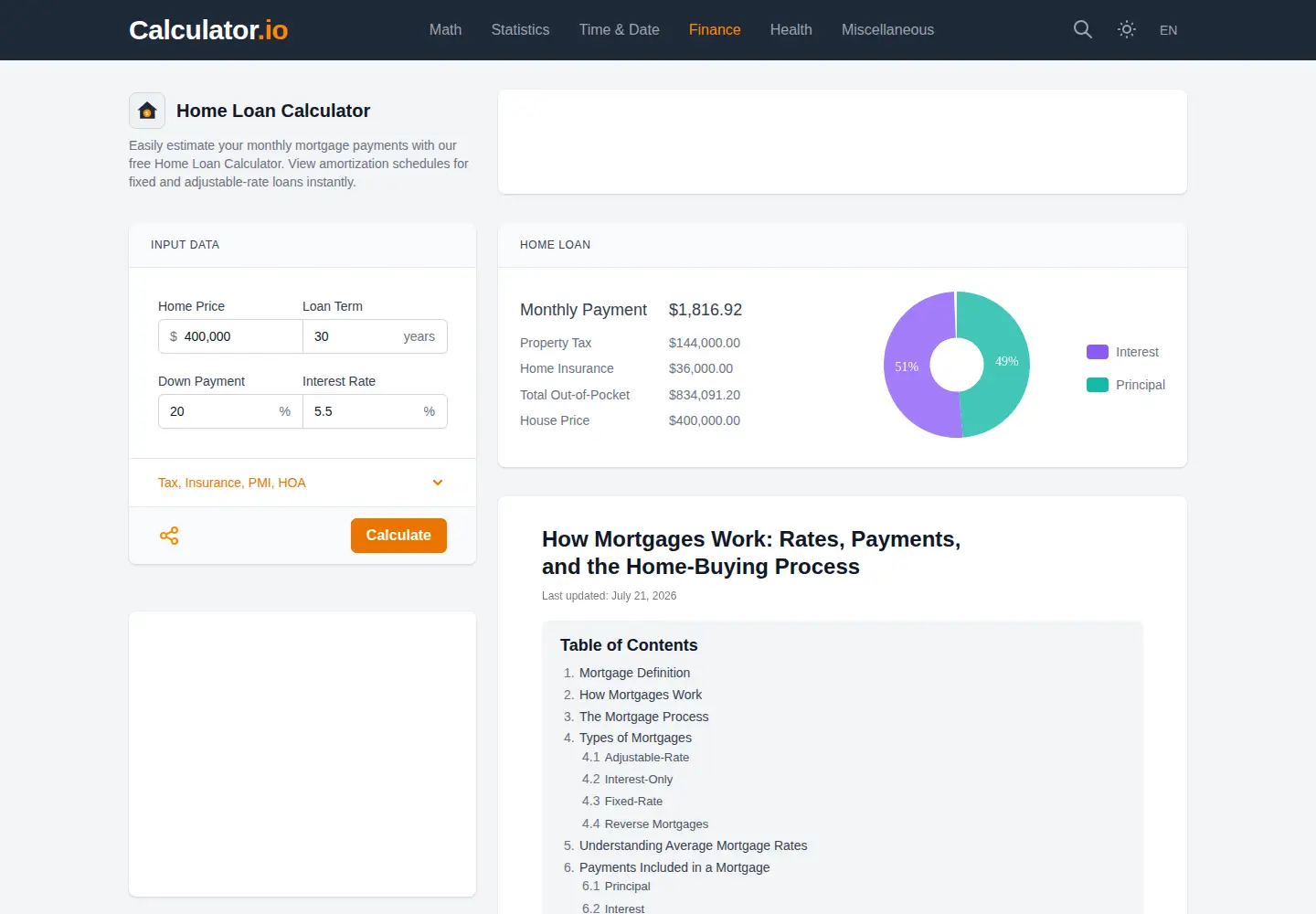Image resolution: width=1316 pixels, height=914 pixels.
Task: Jump to 4.2 Interest-Only subsection
Action: pos(638,780)
